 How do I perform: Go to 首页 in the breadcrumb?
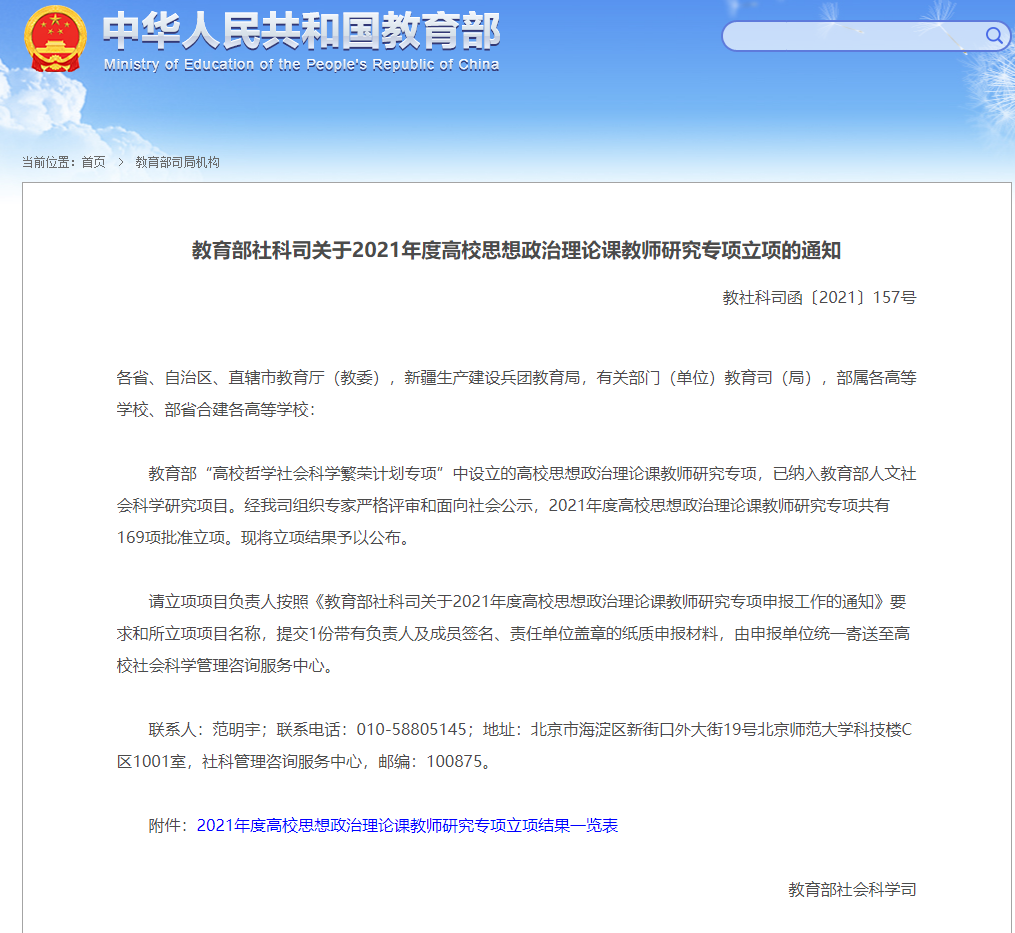pos(93,162)
